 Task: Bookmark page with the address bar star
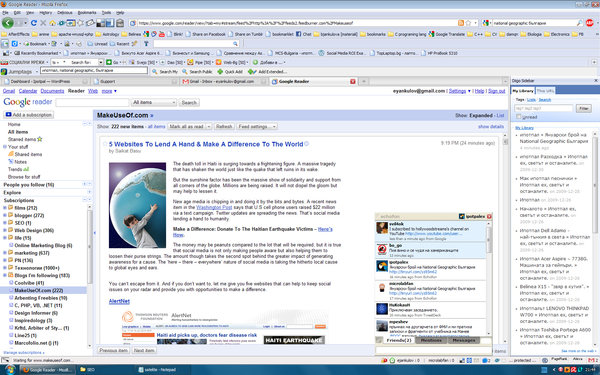point(468,23)
